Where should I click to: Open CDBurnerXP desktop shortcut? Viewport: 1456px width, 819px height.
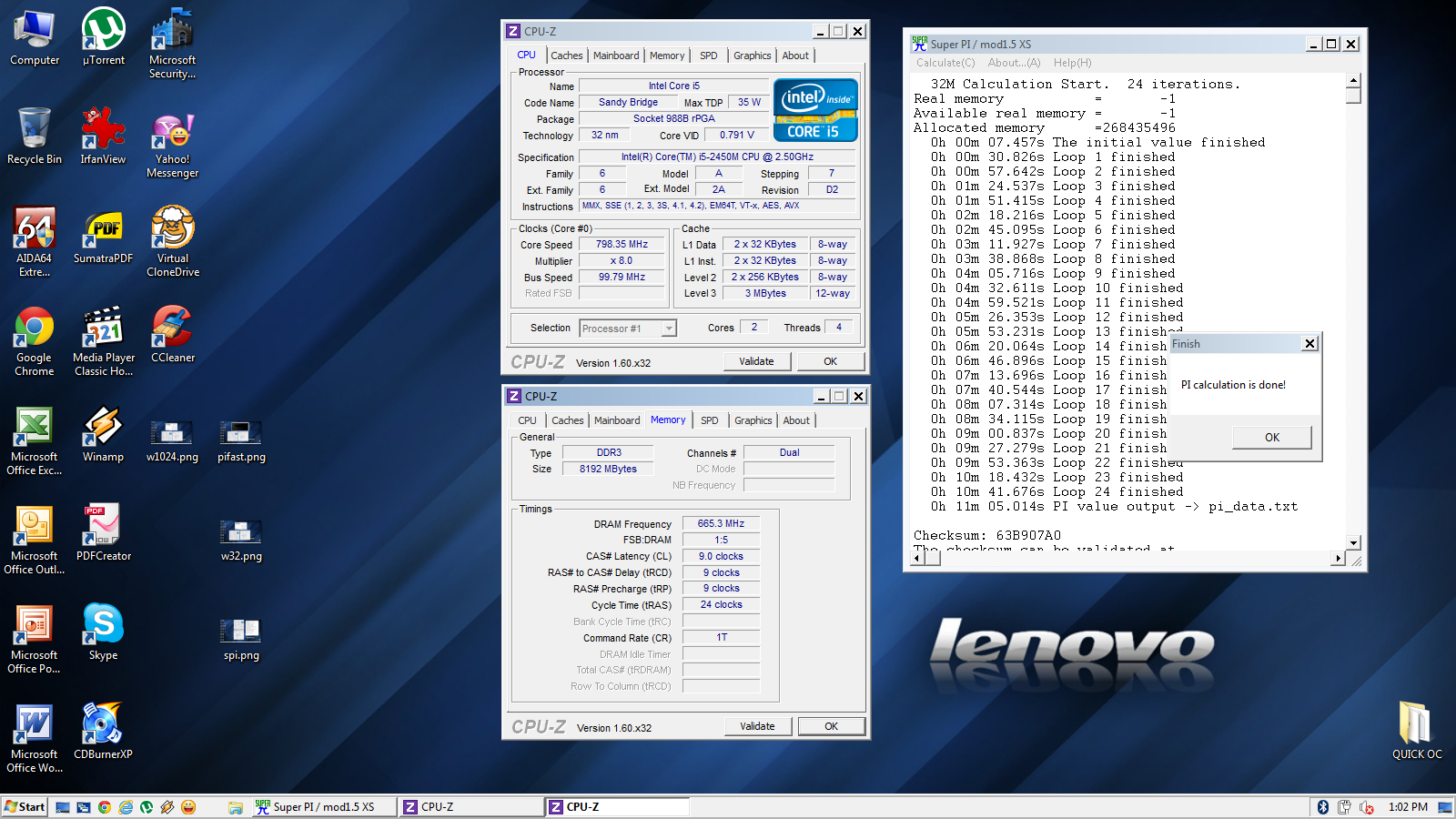[103, 732]
